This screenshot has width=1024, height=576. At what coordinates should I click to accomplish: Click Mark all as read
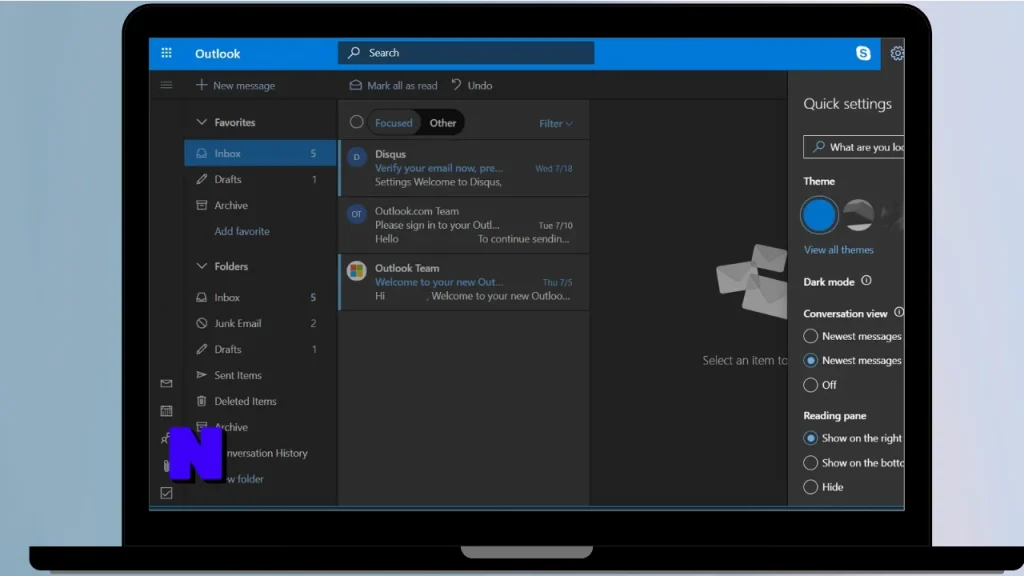click(x=393, y=85)
